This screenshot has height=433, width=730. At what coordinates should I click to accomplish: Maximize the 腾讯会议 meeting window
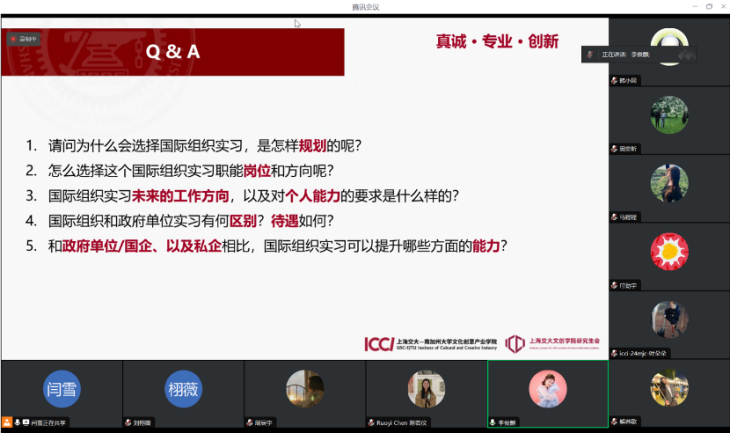click(x=708, y=6)
